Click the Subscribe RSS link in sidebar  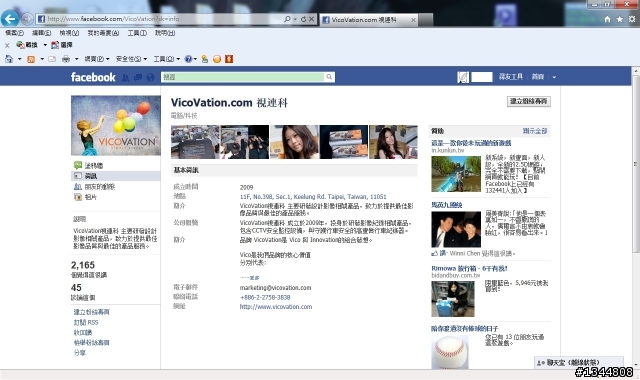(x=86, y=322)
